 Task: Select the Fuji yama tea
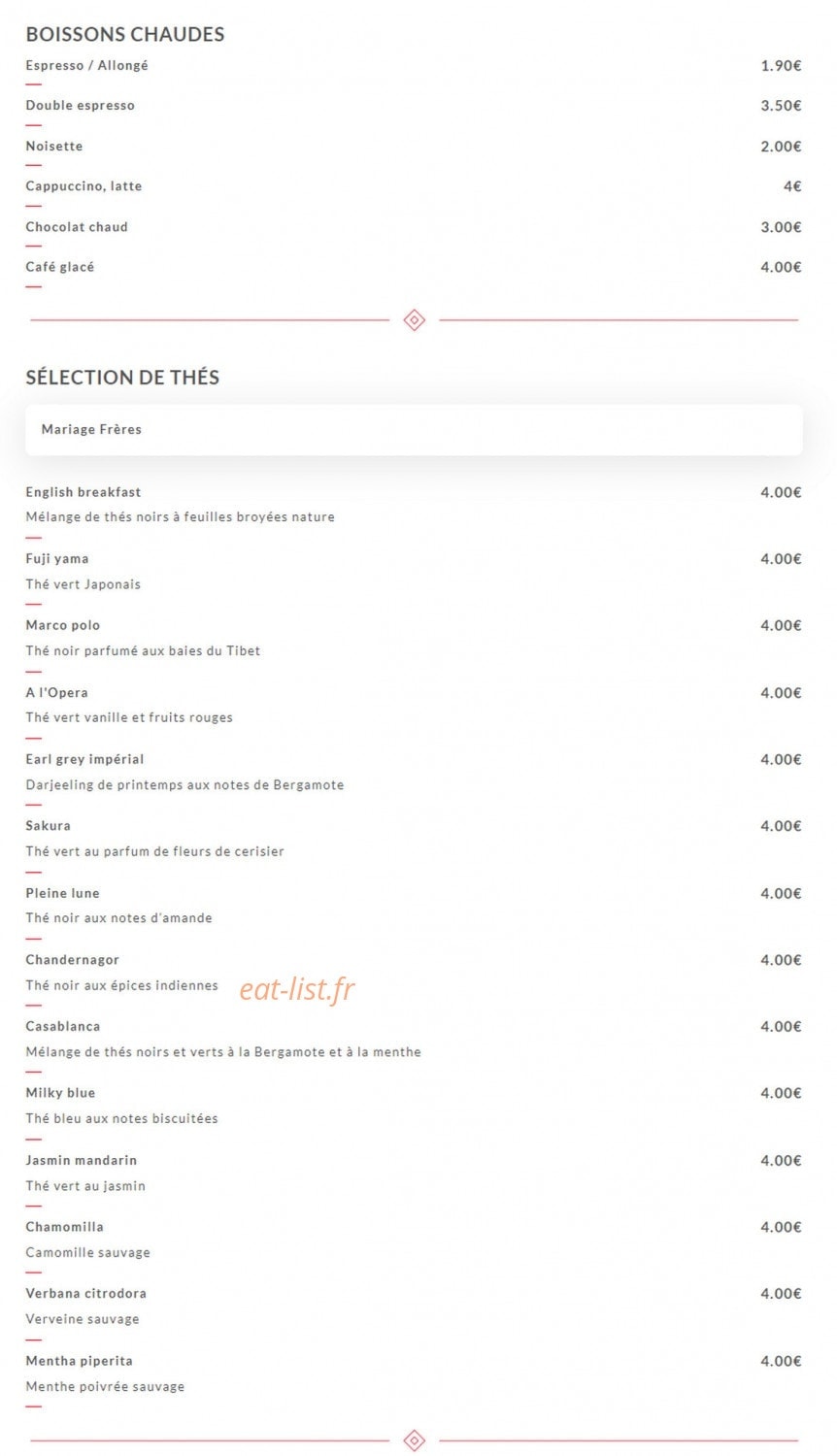(57, 559)
